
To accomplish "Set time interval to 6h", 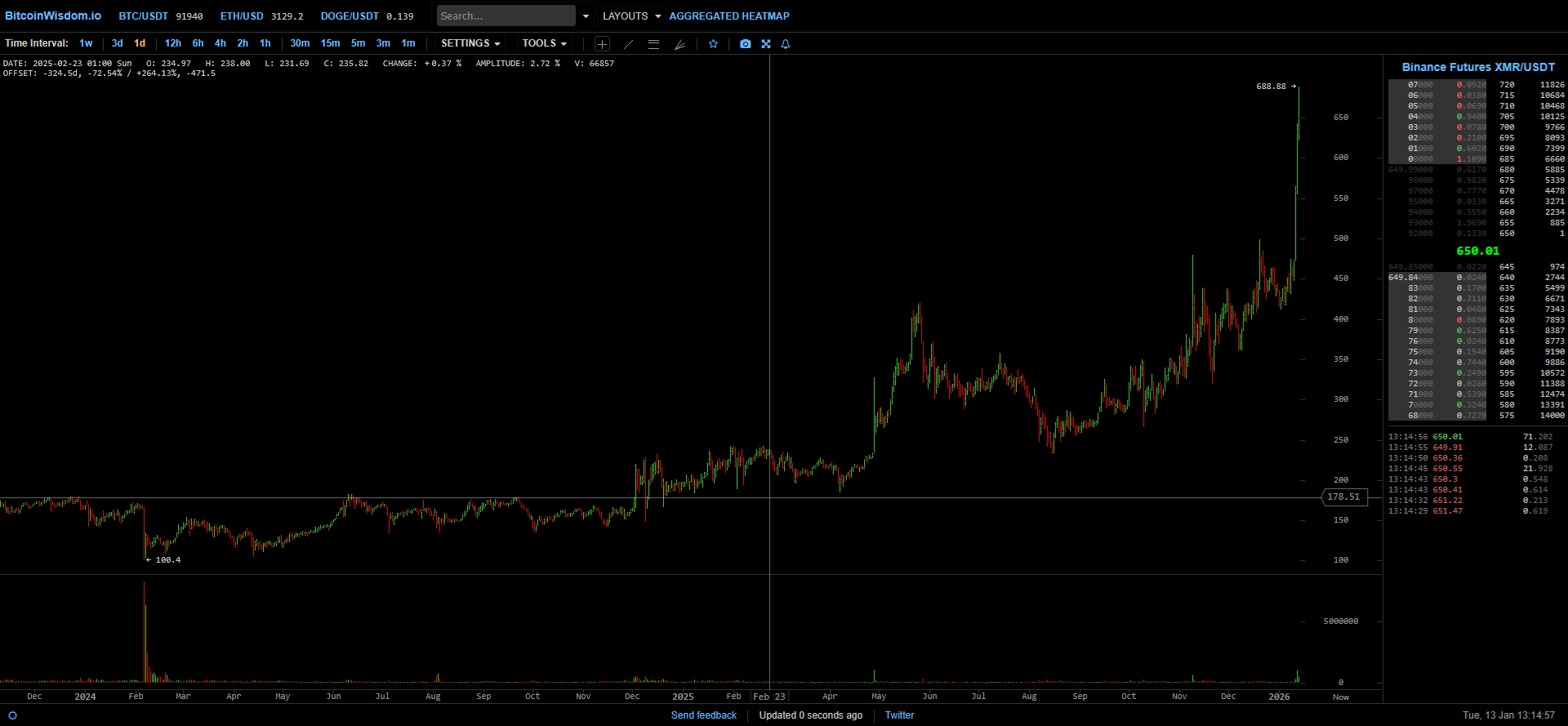I will pos(198,43).
